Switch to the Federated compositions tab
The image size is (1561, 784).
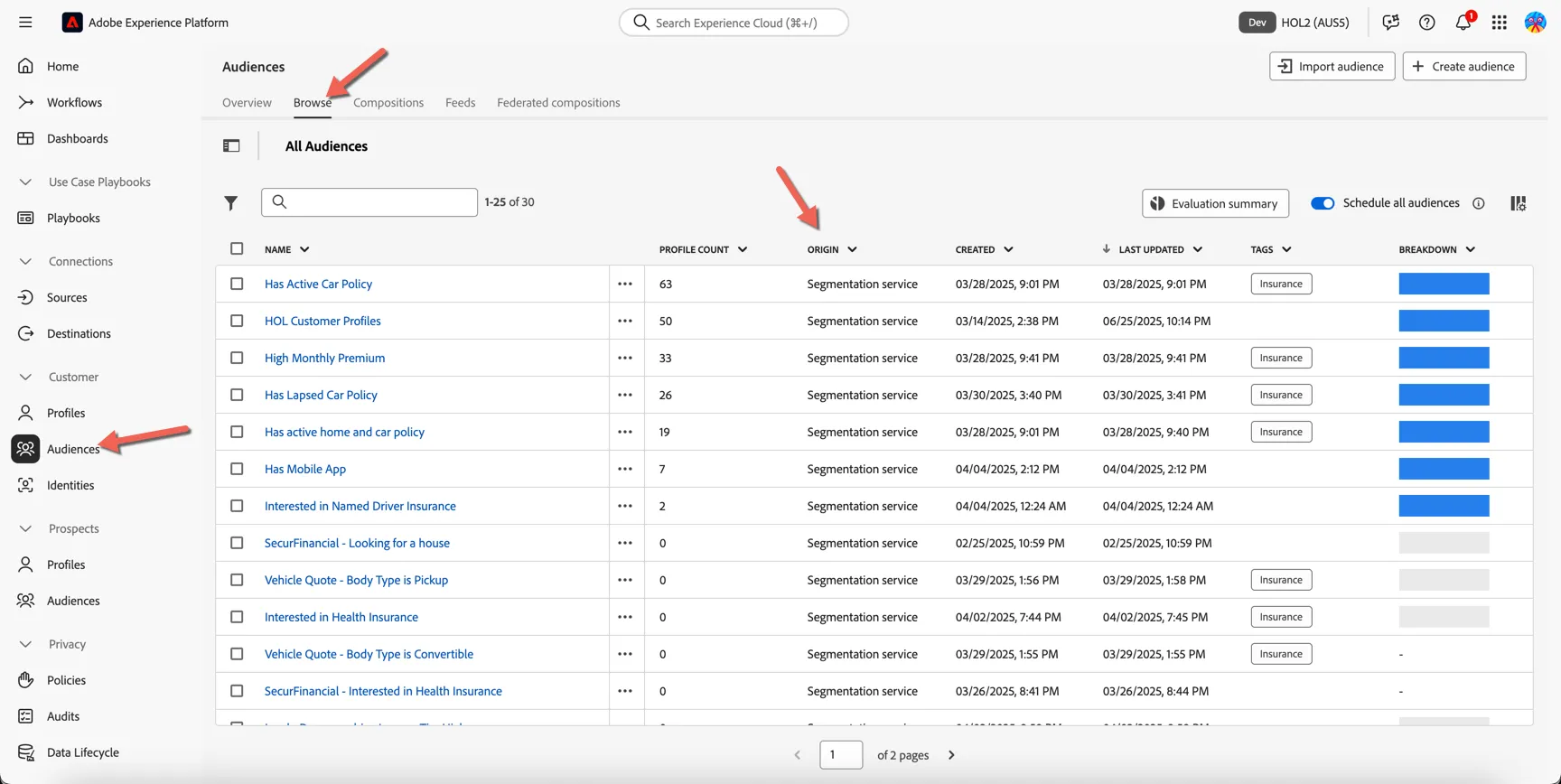(x=558, y=102)
